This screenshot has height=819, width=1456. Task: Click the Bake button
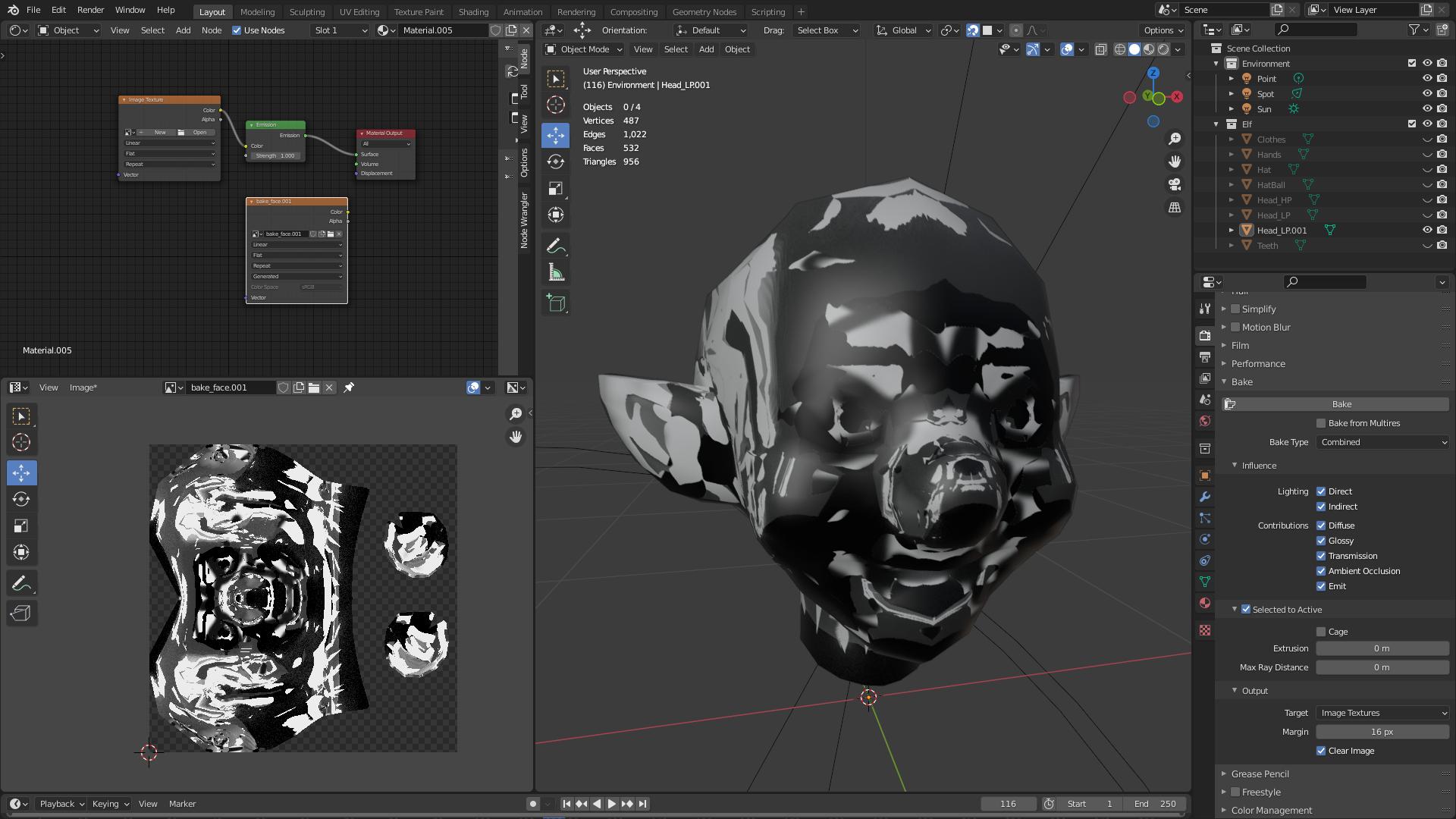point(1341,404)
